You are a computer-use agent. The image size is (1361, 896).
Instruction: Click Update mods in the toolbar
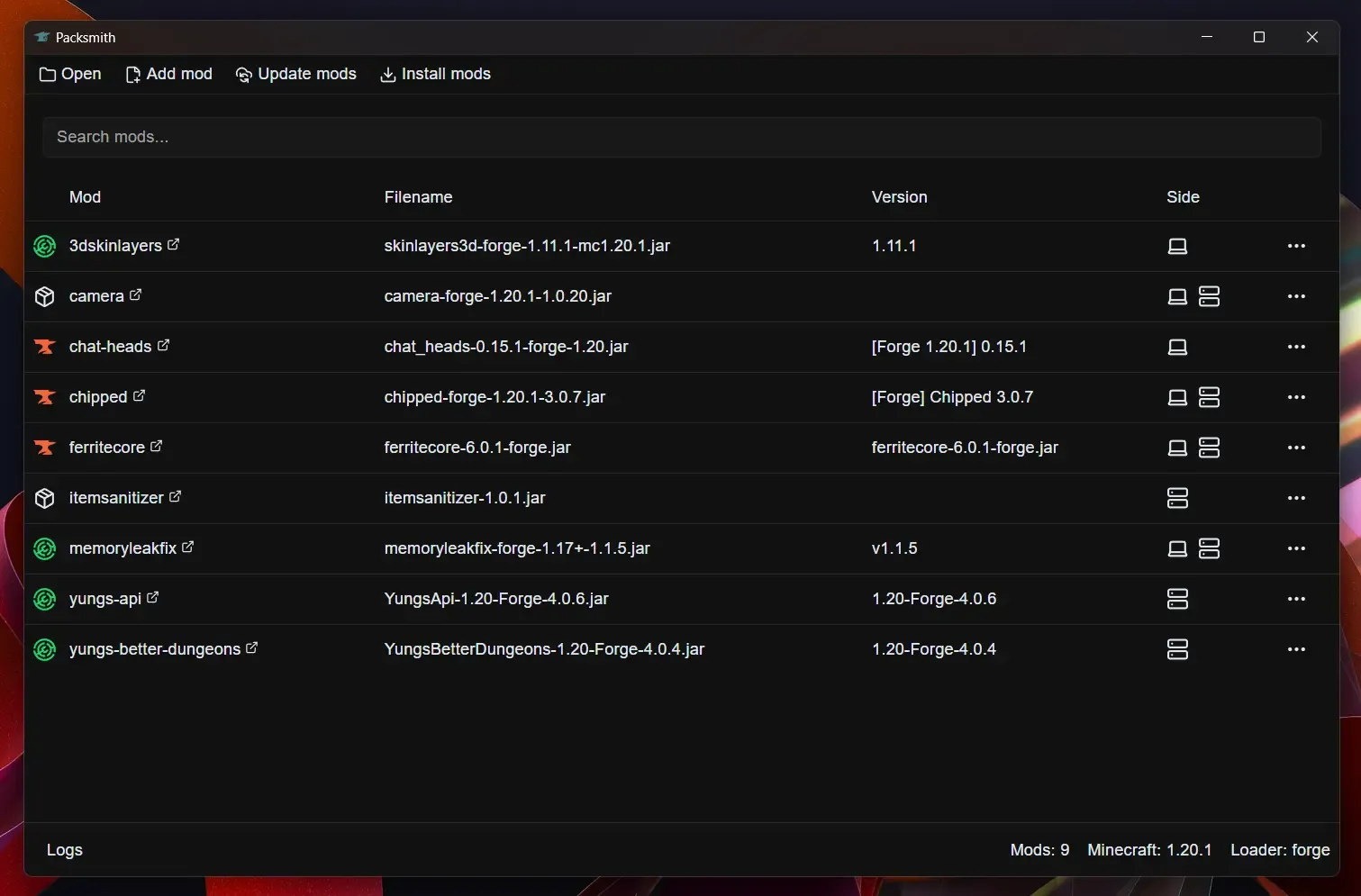point(295,74)
